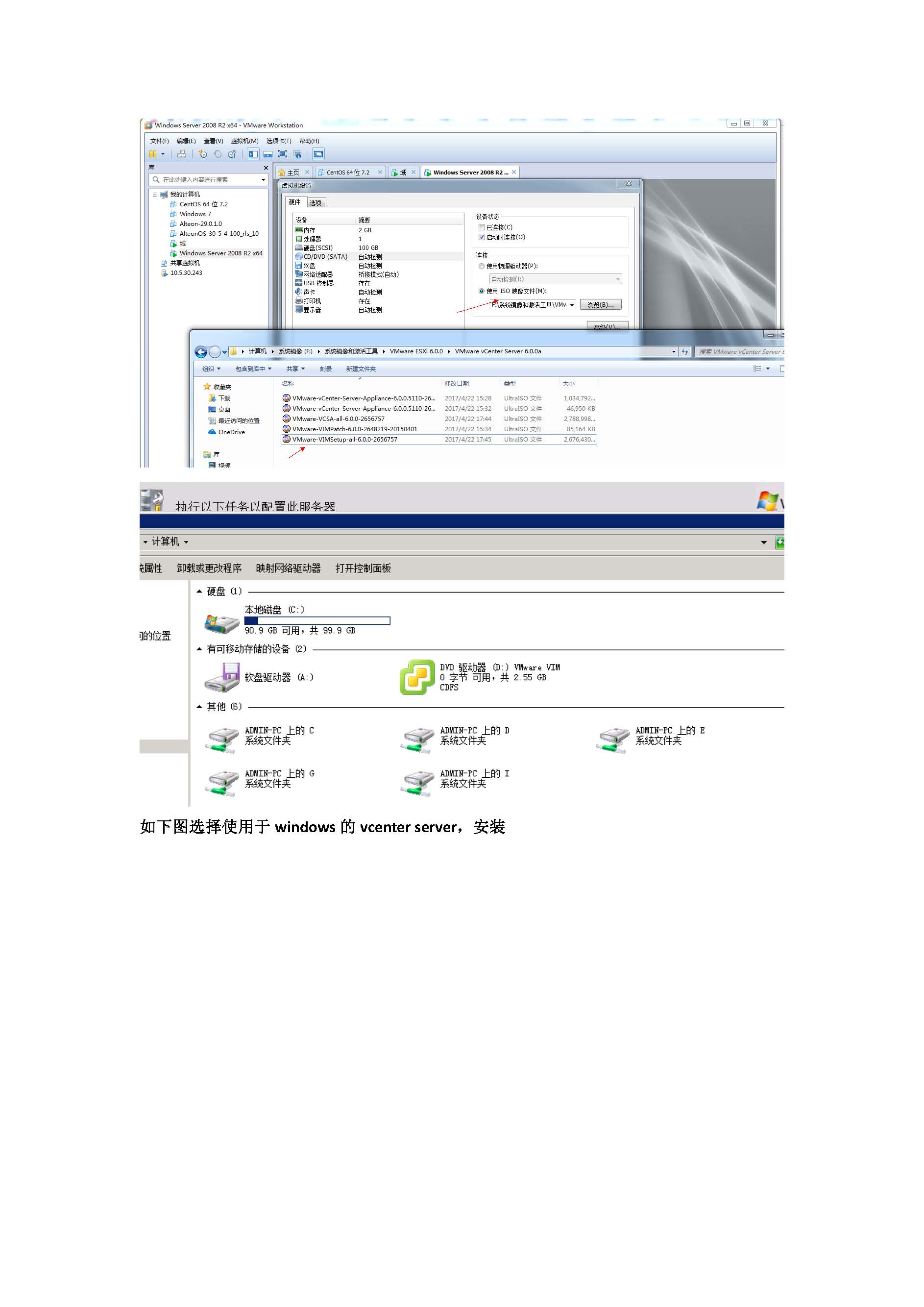
Task: Open VMware-VIMSetup-all-6.0.0-2656757 ISO file
Action: 438,440
